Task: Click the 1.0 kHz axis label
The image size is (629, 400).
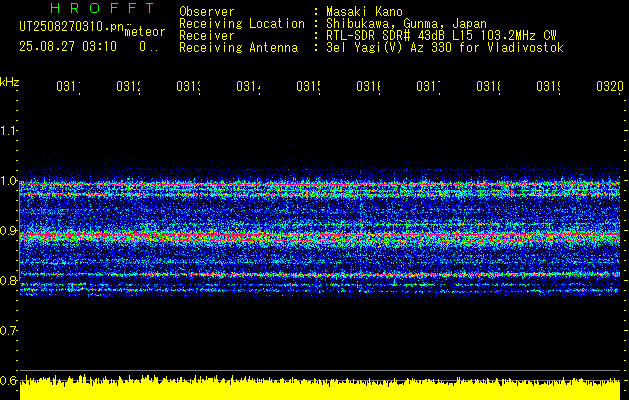Action: pyautogui.click(x=9, y=180)
